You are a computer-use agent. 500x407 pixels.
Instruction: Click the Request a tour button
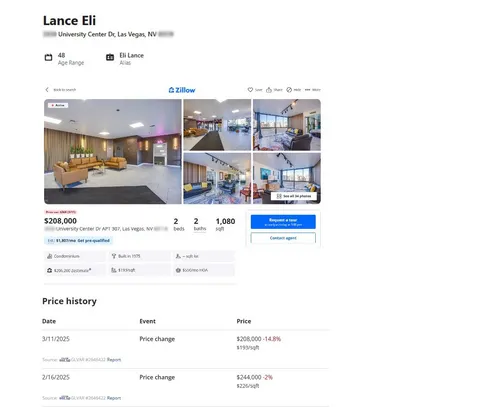(283, 222)
